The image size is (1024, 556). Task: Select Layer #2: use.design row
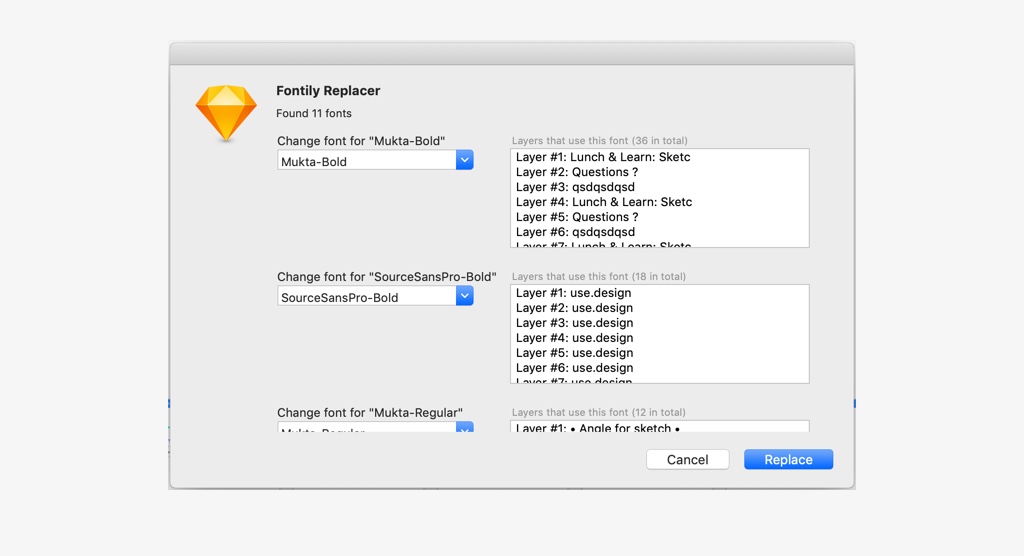tap(660, 308)
